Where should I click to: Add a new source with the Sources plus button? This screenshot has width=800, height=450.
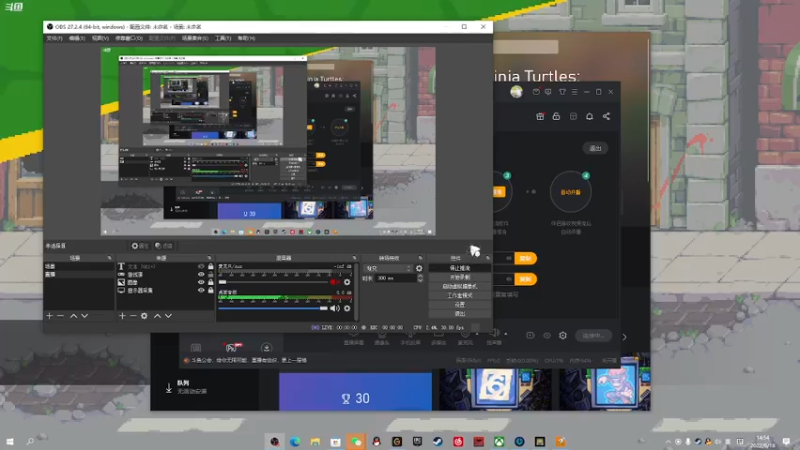click(122, 316)
